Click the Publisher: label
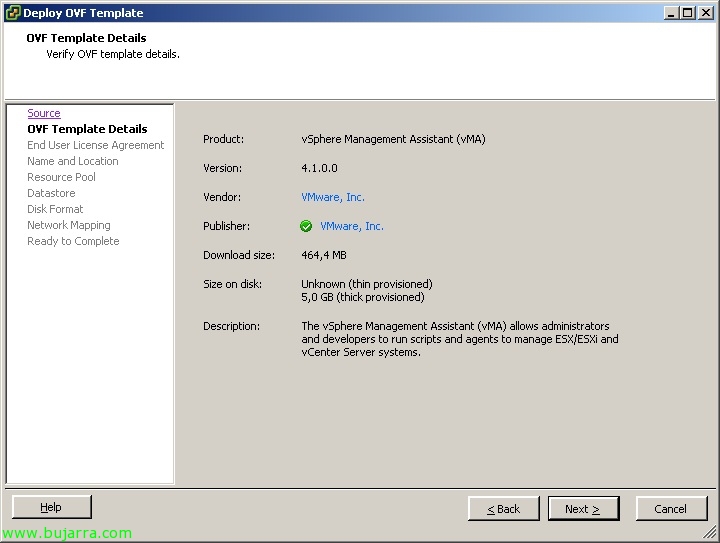Screen dimensions: 720x543 (226, 226)
